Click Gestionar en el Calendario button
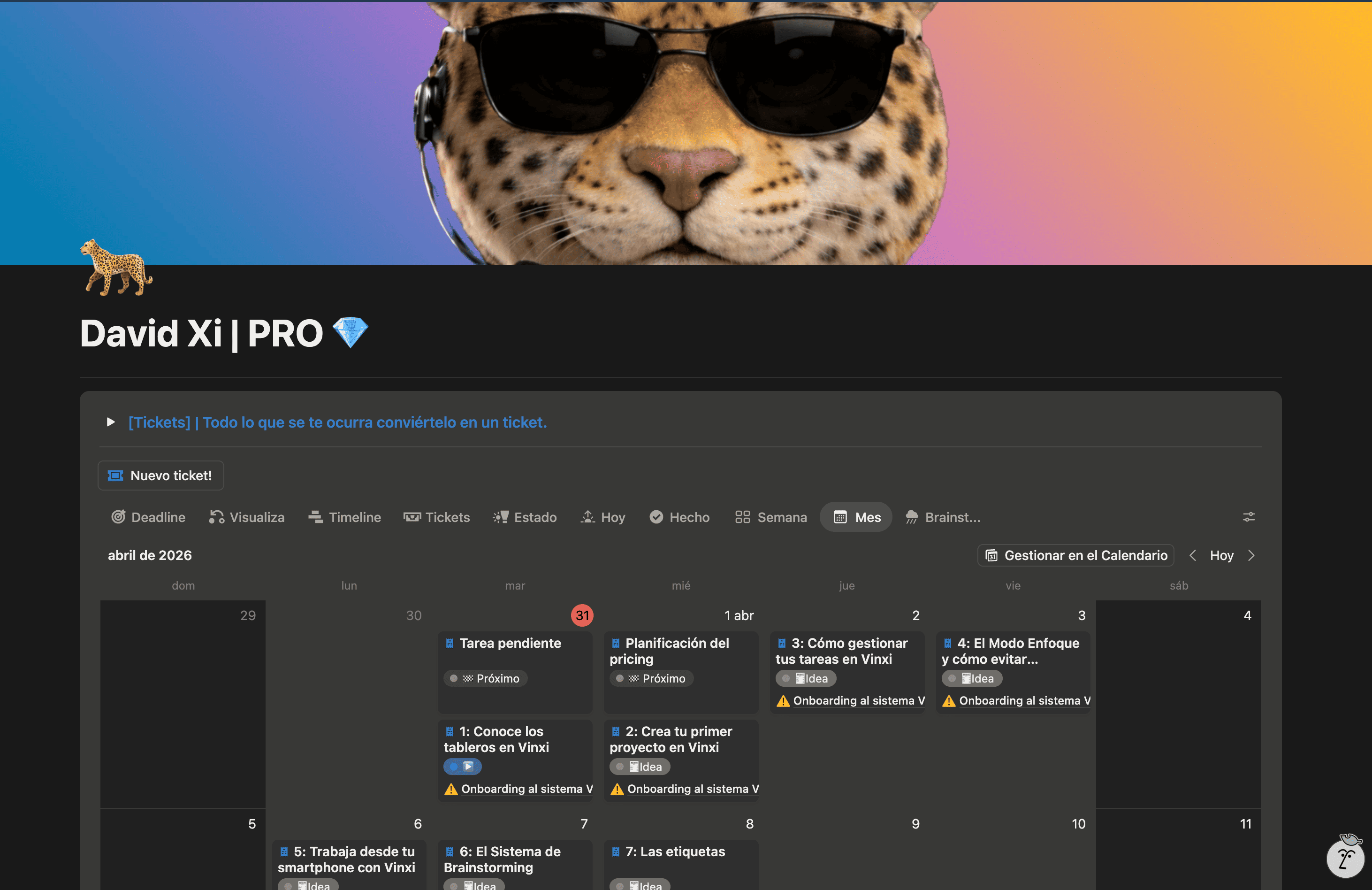The height and width of the screenshot is (890, 1372). (x=1076, y=555)
